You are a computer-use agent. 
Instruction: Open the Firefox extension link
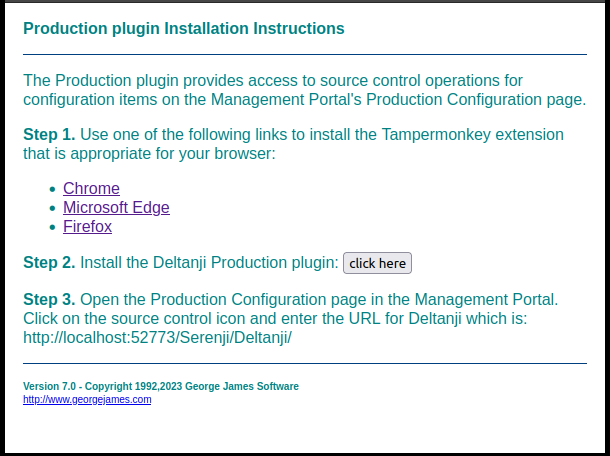(87, 227)
